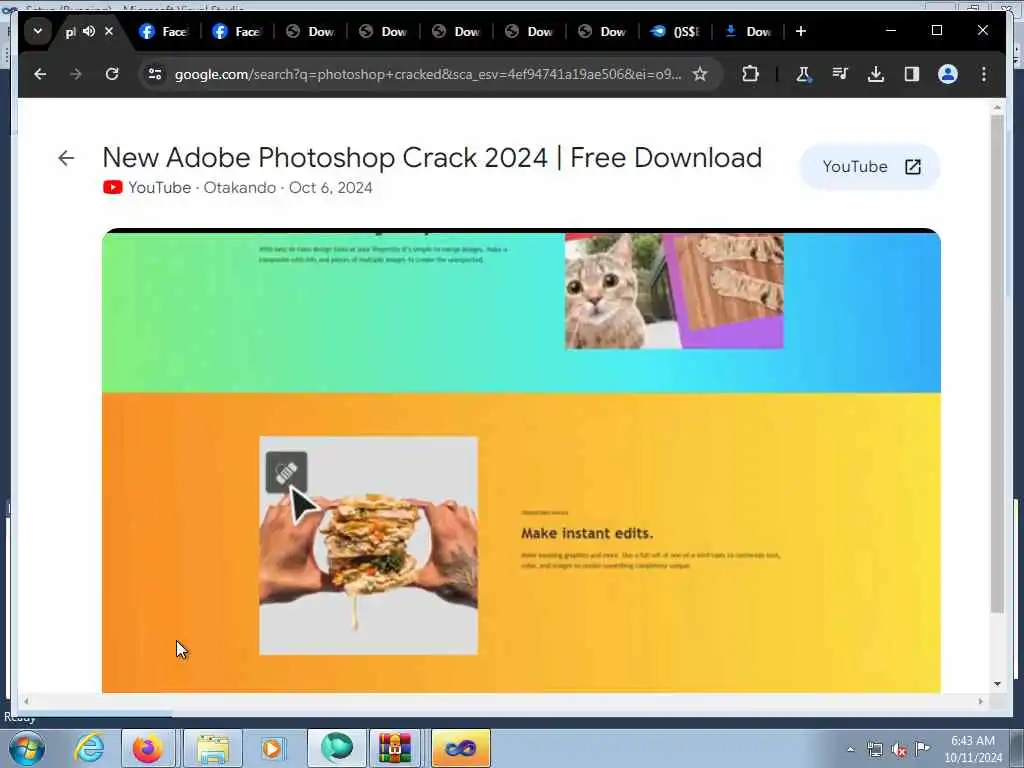1024x768 pixels.
Task: Click the horizontal scrollbar right arrow
Action: [x=980, y=701]
